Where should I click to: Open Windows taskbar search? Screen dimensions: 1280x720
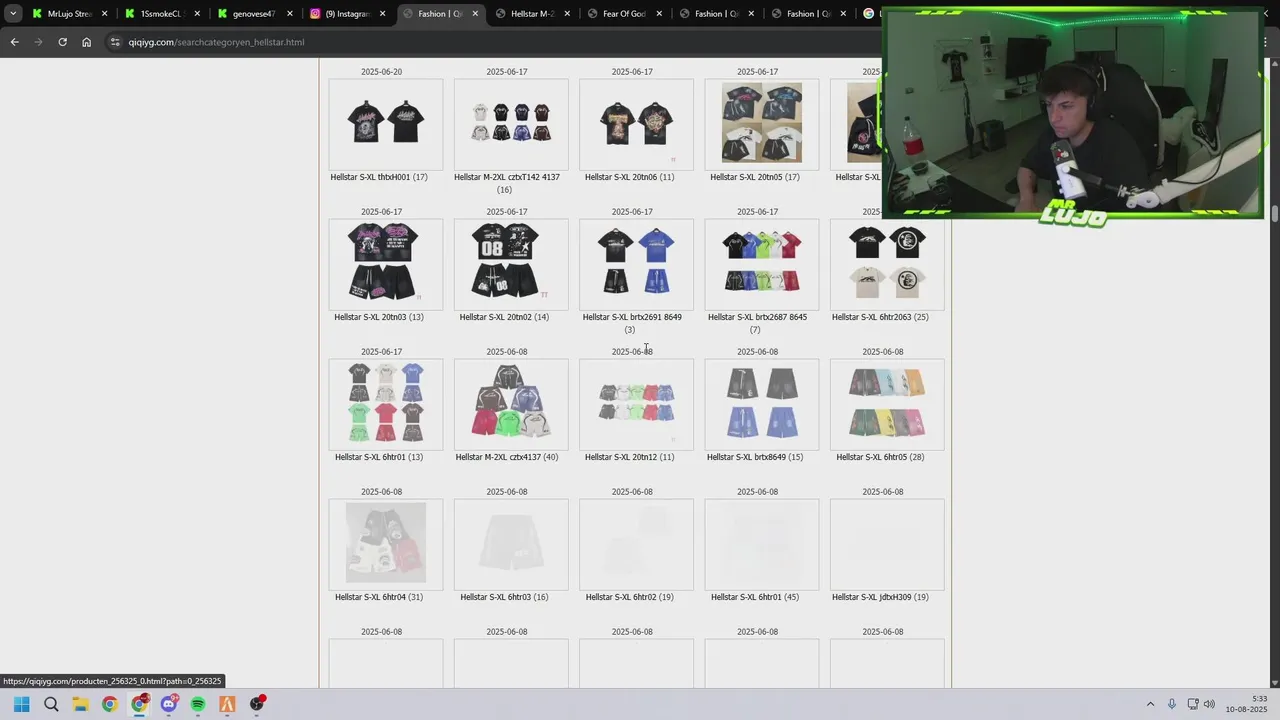pyautogui.click(x=51, y=704)
